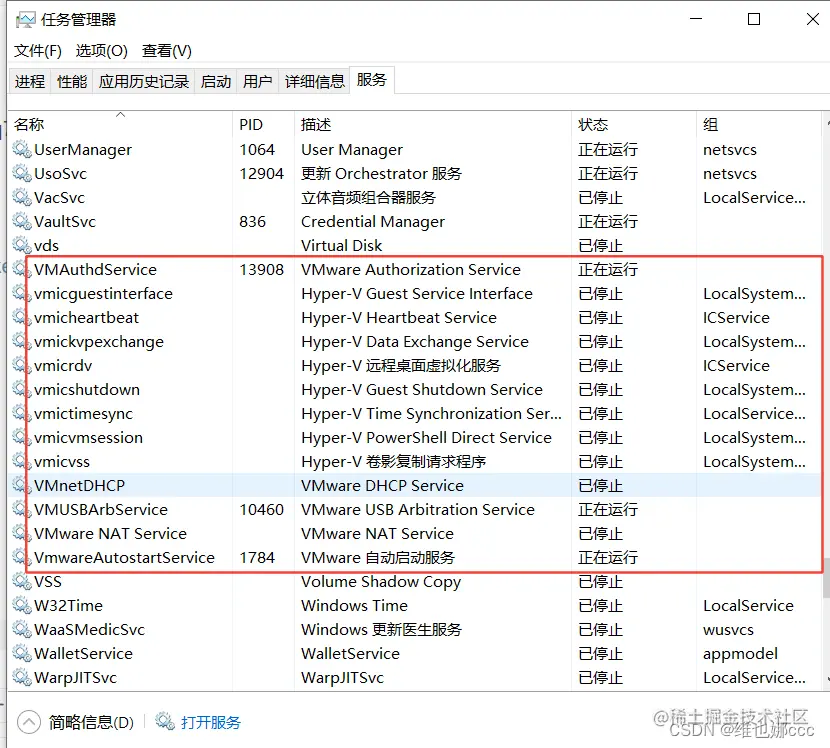Click PID 1784 in VmwareAutostartService row
The height and width of the screenshot is (748, 830).
(257, 557)
